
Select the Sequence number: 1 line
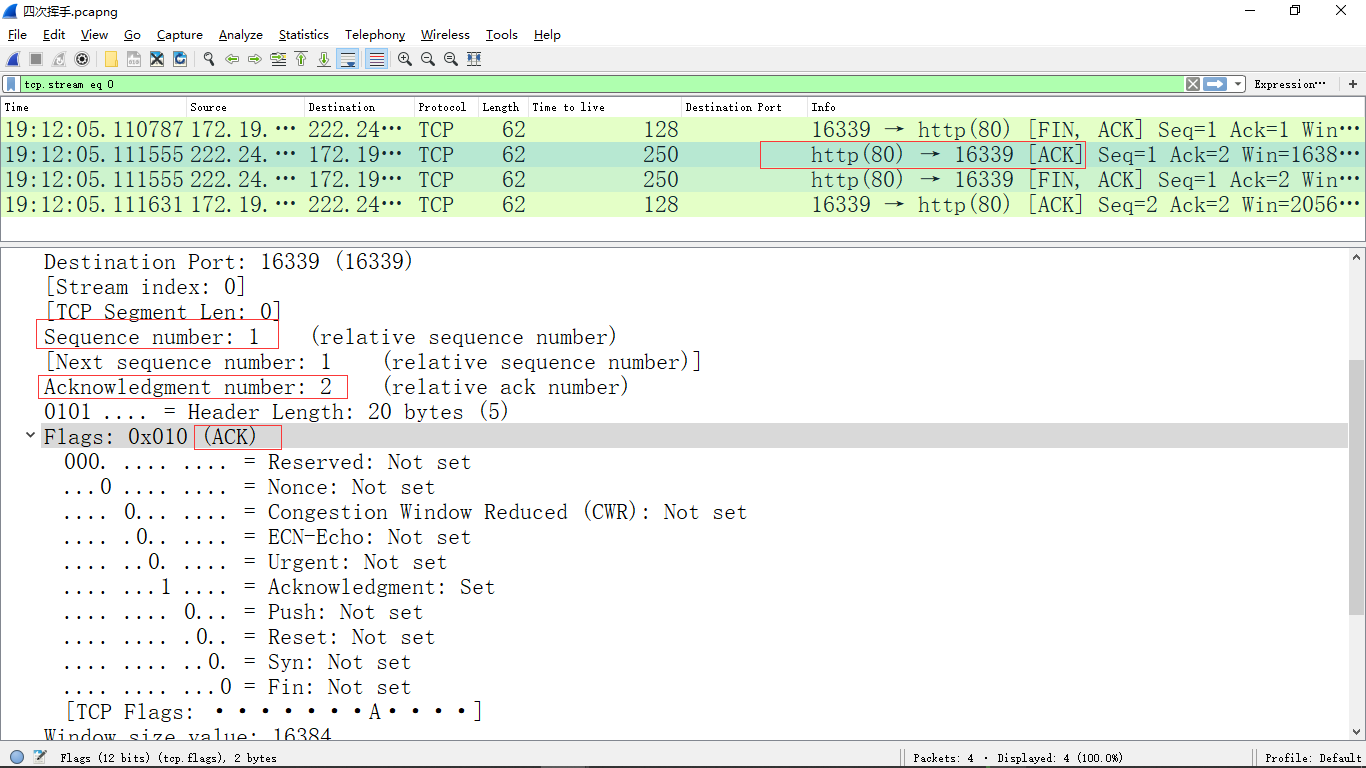point(151,337)
